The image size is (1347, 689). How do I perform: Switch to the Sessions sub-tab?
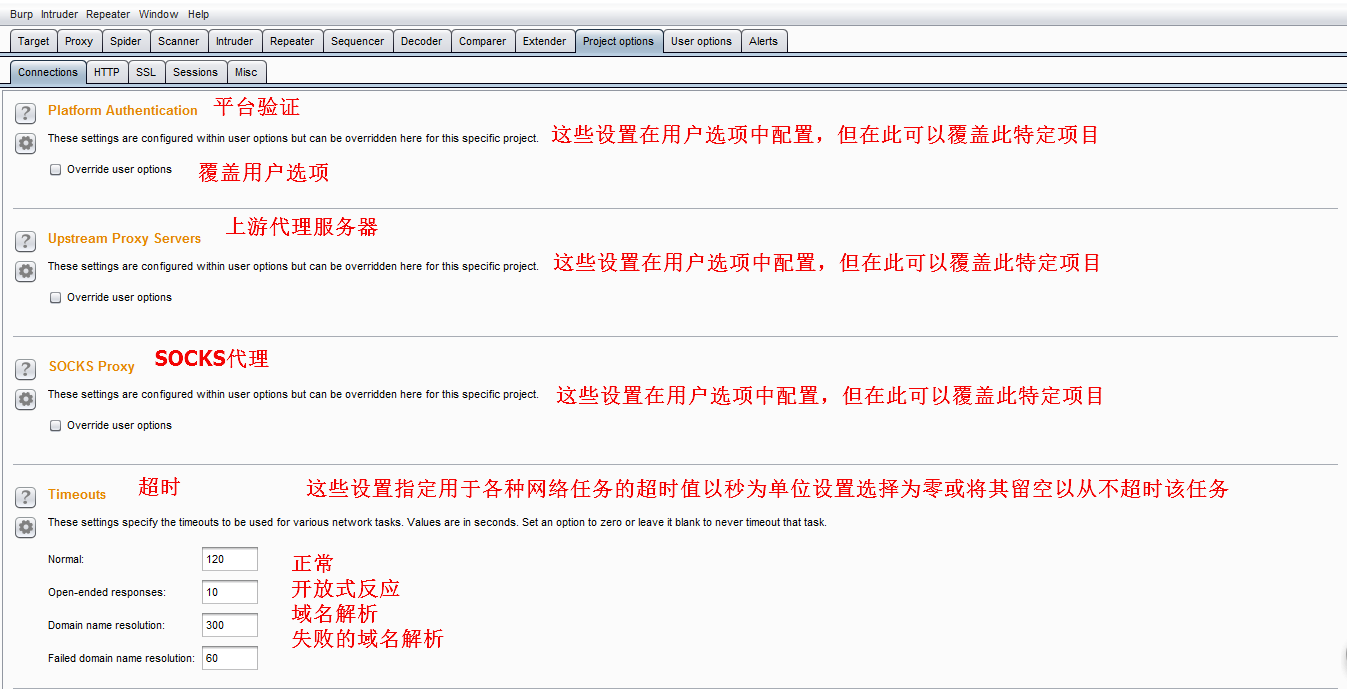(x=195, y=72)
